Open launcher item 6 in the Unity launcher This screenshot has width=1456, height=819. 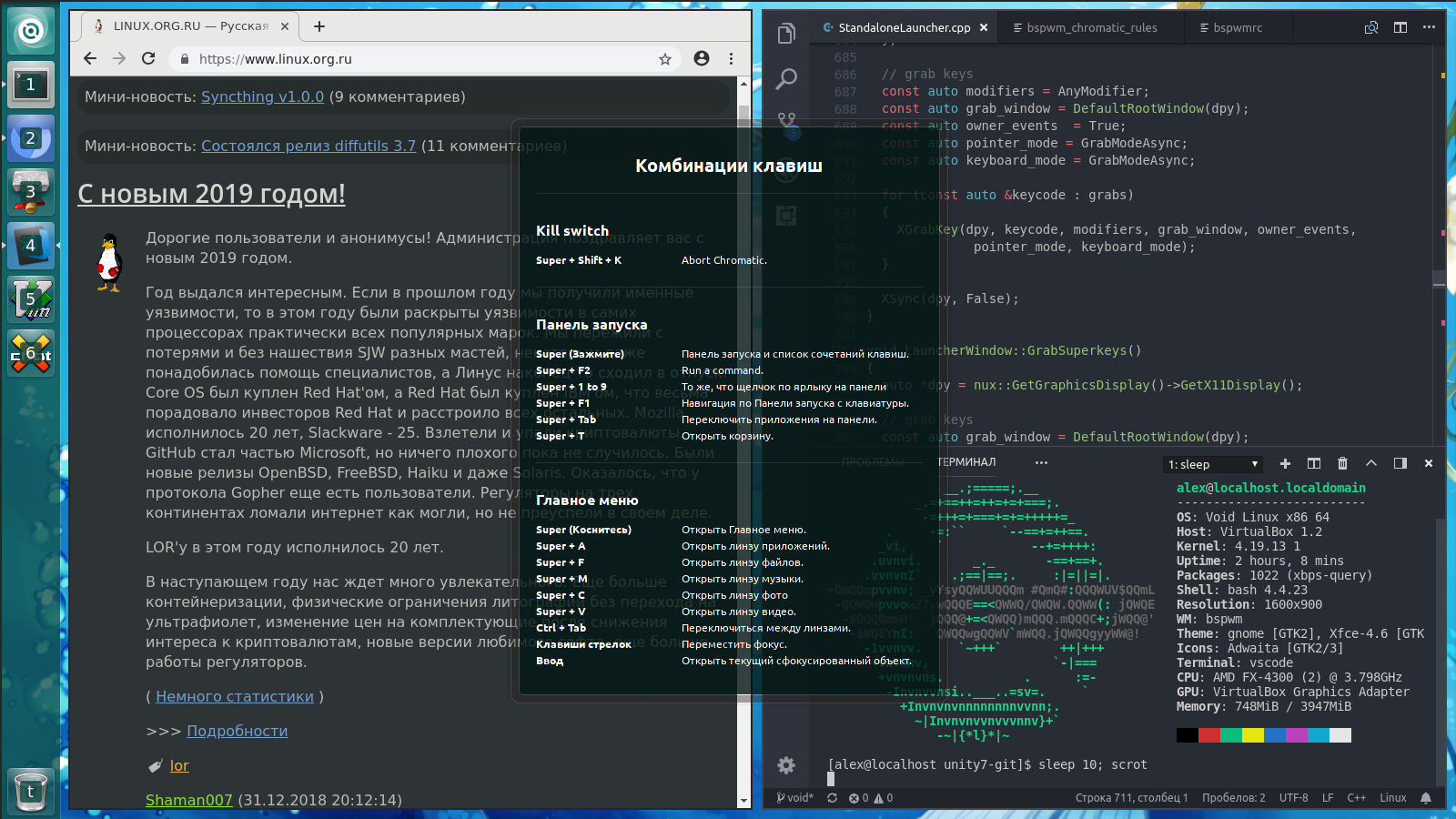click(31, 353)
